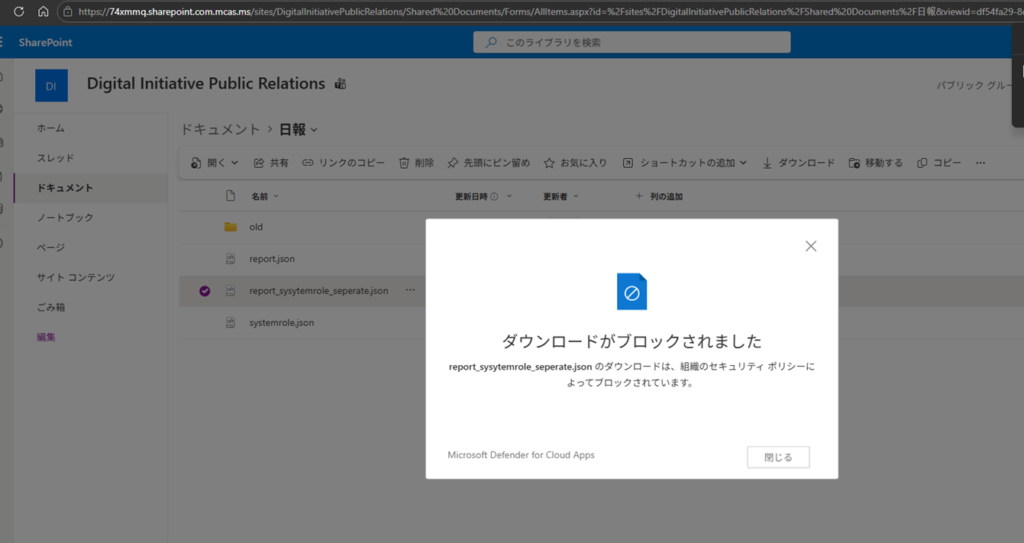Open the report.json file
The height and width of the screenshot is (543, 1024).
(x=272, y=259)
